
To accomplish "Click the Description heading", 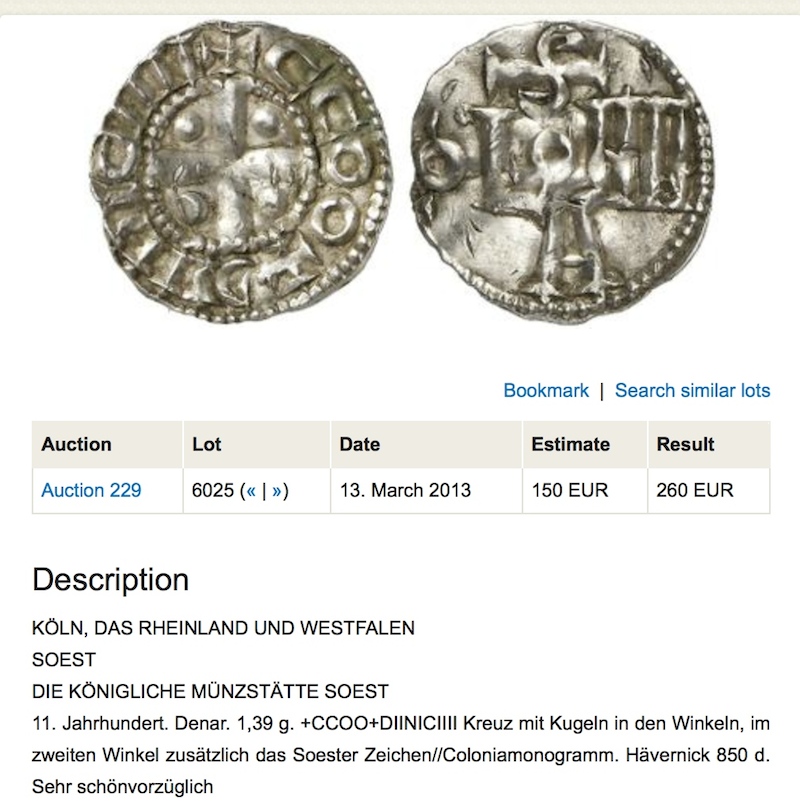I will 110,580.
